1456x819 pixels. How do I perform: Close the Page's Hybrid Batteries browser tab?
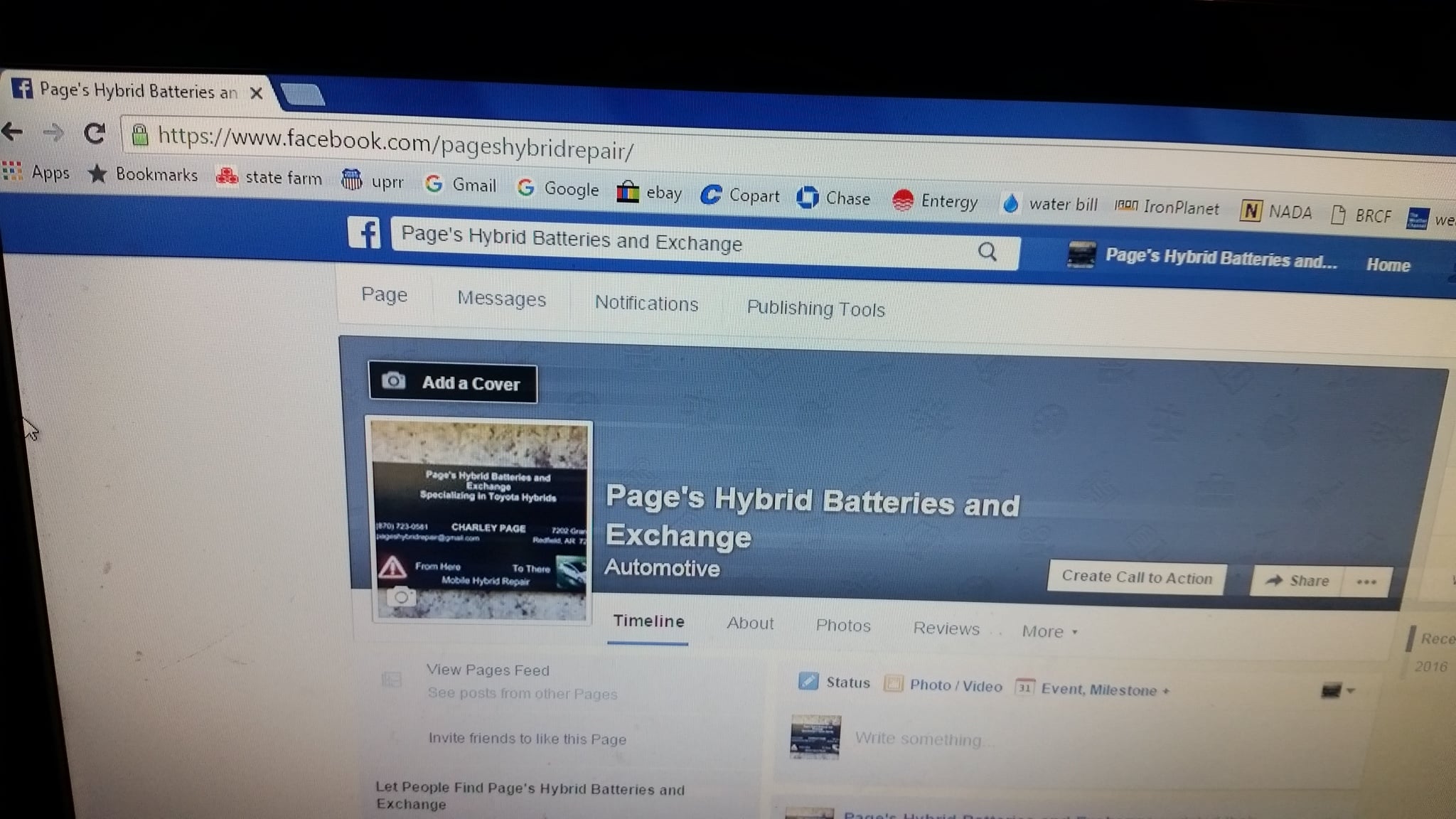[257, 93]
